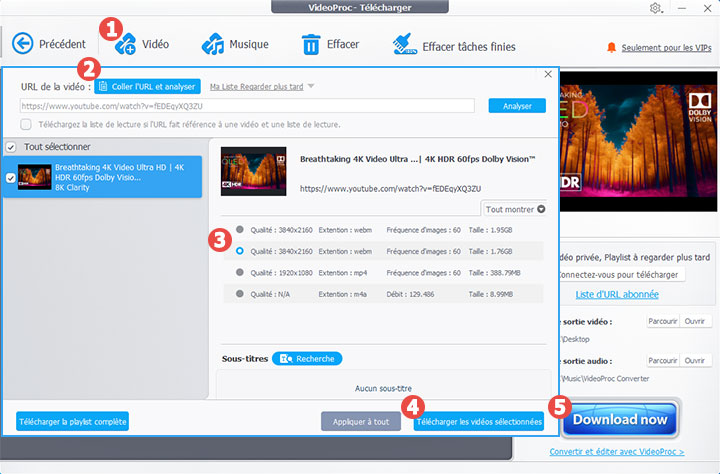The width and height of the screenshot is (720, 474).
Task: Open the Convertir et éditer avec VideoProc link
Action: (617, 452)
